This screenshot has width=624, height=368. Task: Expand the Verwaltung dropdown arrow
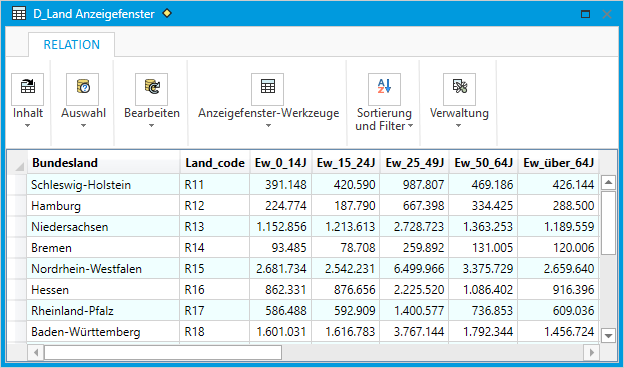pyautogui.click(x=458, y=126)
